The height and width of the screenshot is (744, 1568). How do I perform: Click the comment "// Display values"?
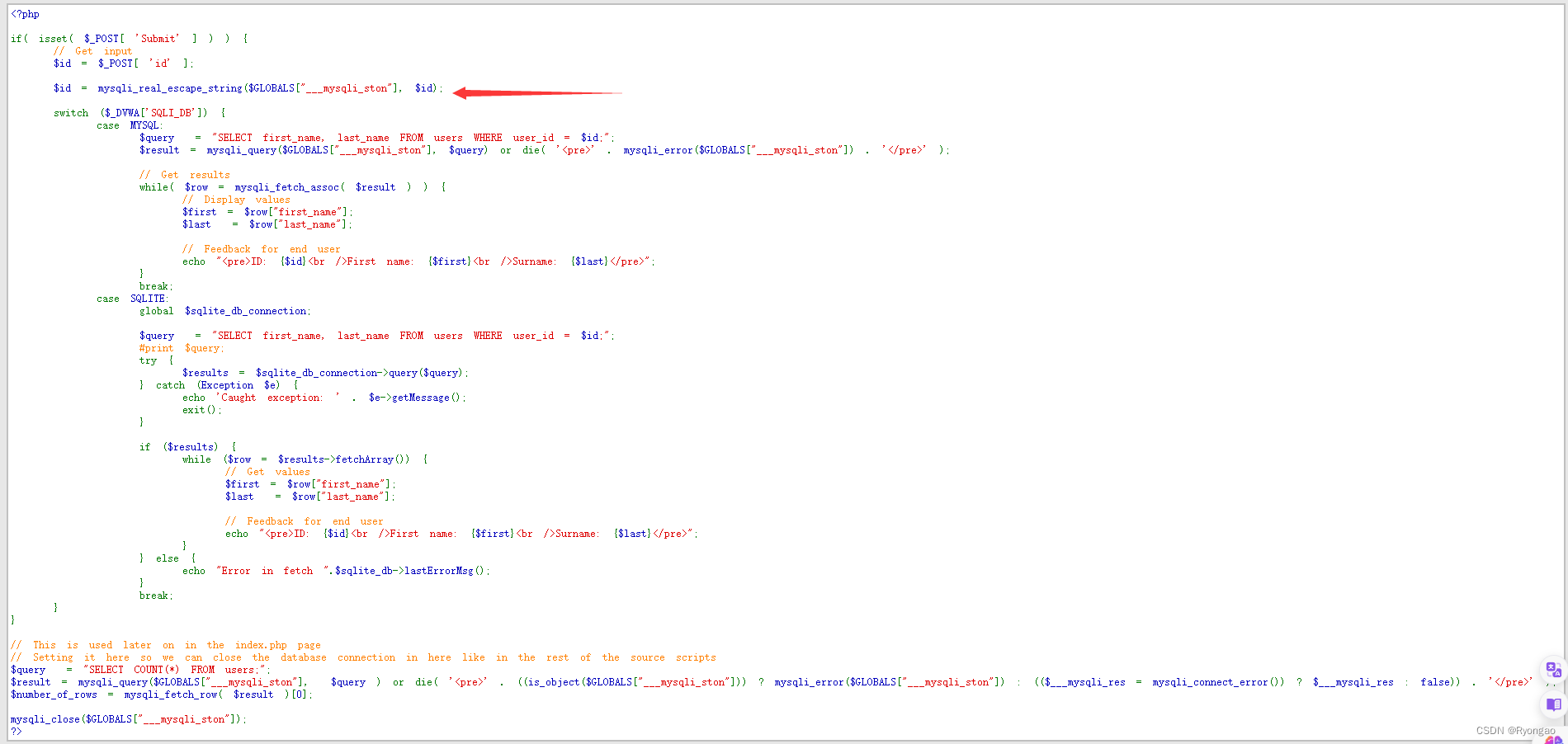click(236, 200)
